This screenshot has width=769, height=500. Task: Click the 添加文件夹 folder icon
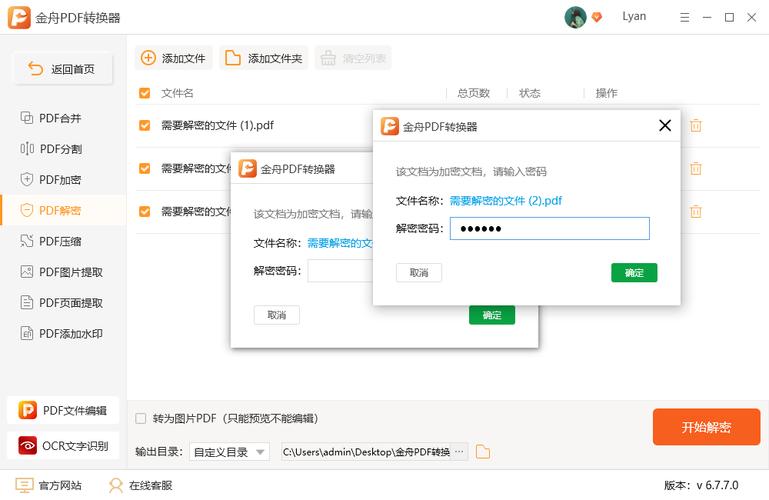click(x=232, y=58)
